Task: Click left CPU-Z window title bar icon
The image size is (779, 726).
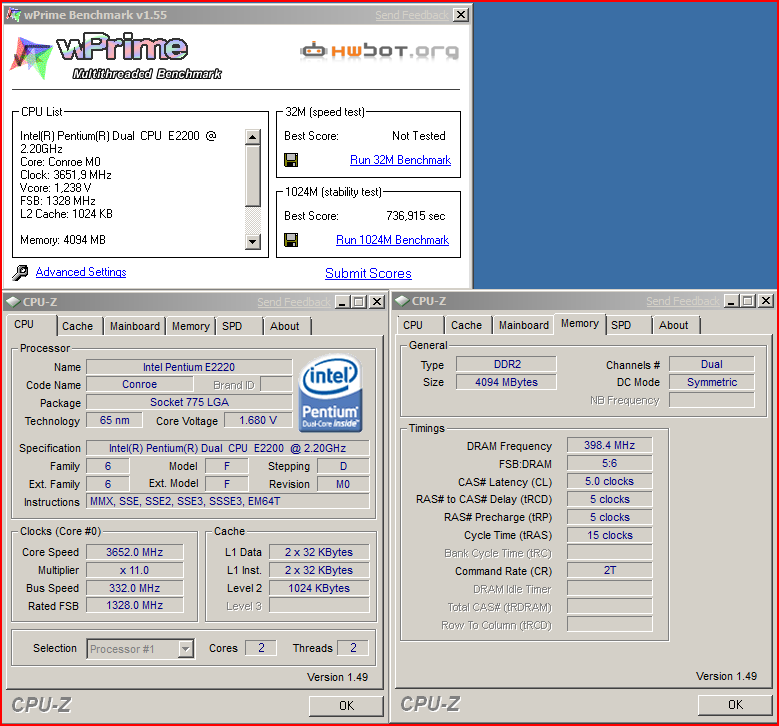Action: coord(13,302)
